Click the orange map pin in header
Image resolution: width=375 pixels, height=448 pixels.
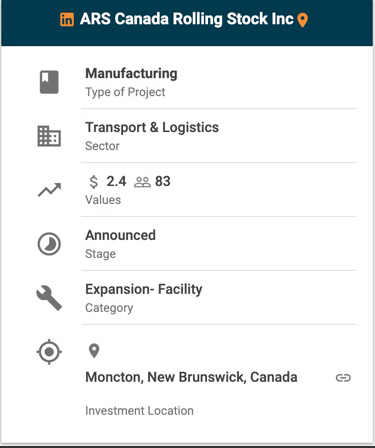(x=302, y=20)
